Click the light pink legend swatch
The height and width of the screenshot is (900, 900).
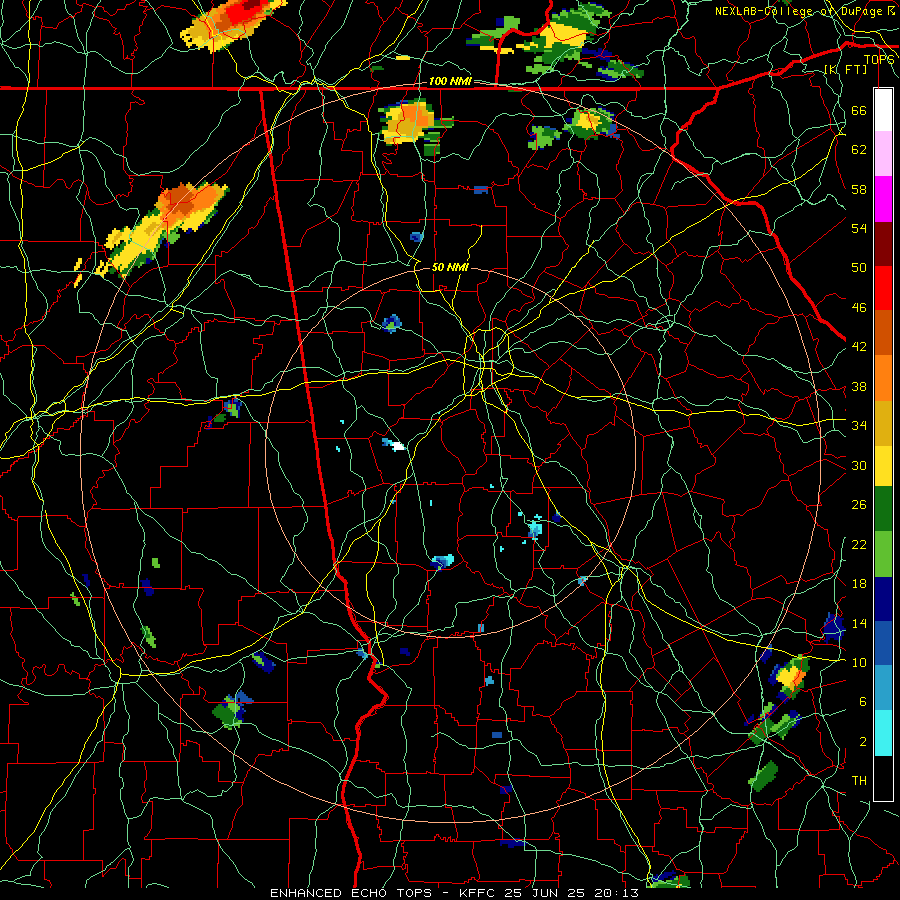click(x=883, y=154)
